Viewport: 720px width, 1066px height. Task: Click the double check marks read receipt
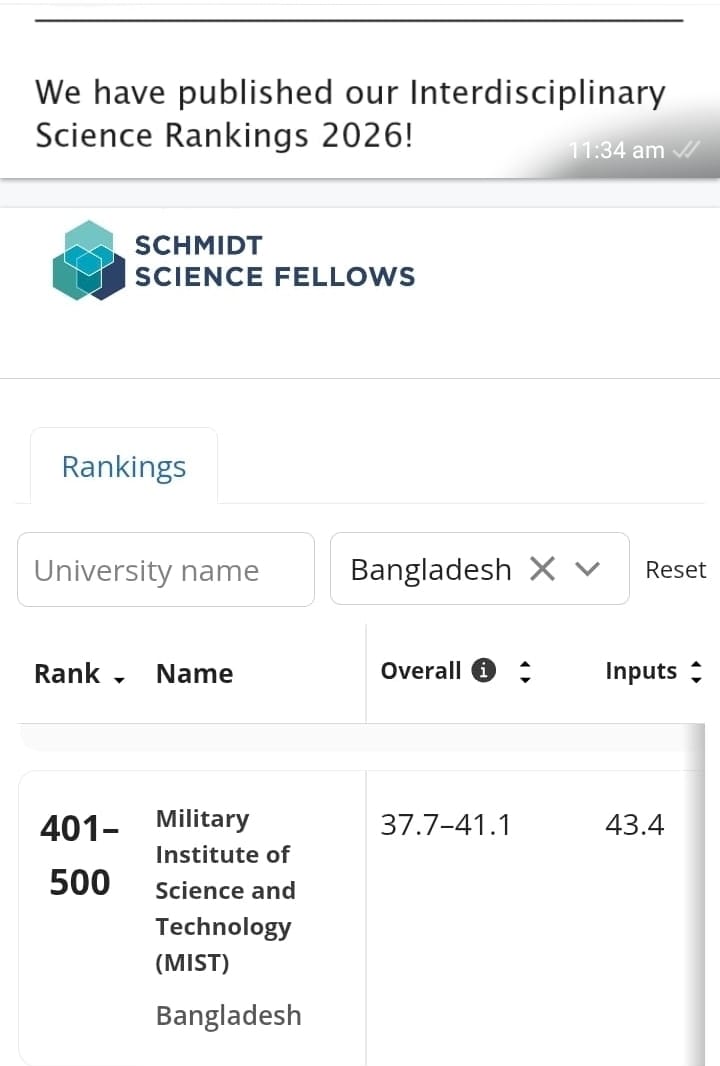[686, 150]
